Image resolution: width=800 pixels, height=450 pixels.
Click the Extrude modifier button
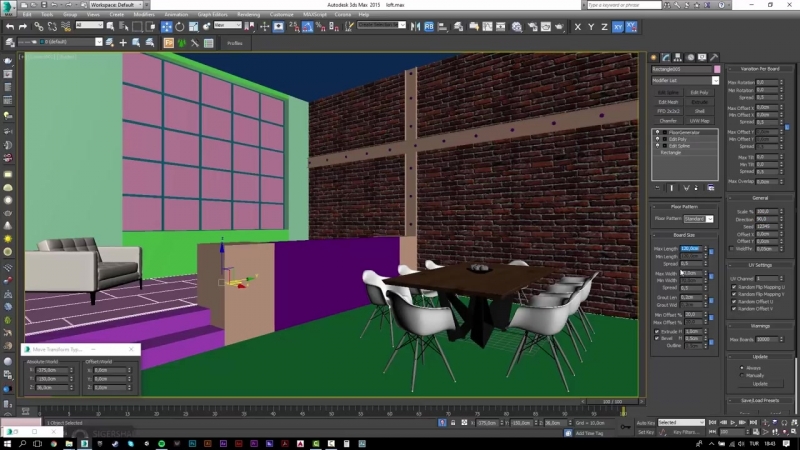pyautogui.click(x=699, y=102)
